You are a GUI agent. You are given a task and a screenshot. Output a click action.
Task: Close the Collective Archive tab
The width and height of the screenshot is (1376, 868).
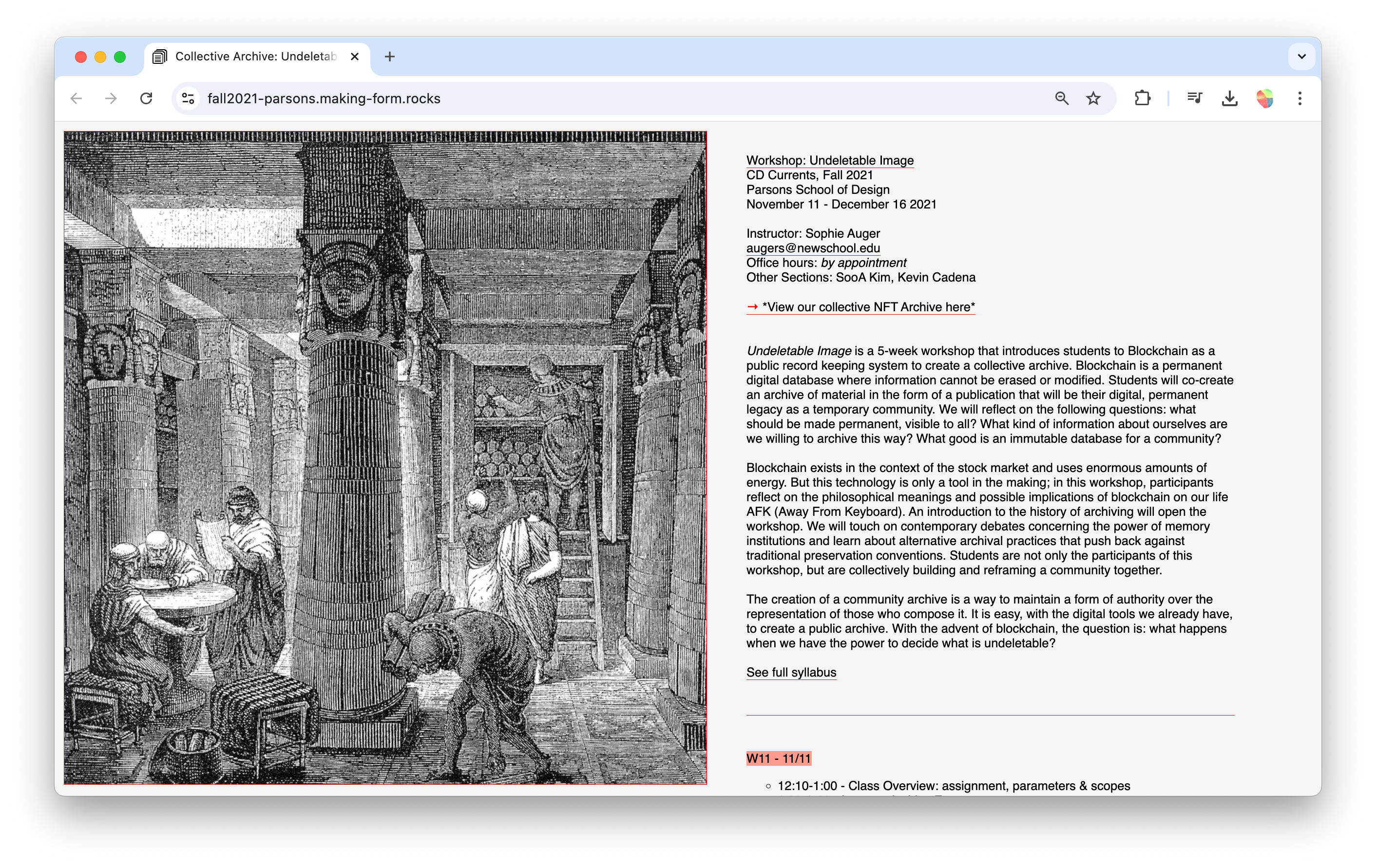pos(354,57)
